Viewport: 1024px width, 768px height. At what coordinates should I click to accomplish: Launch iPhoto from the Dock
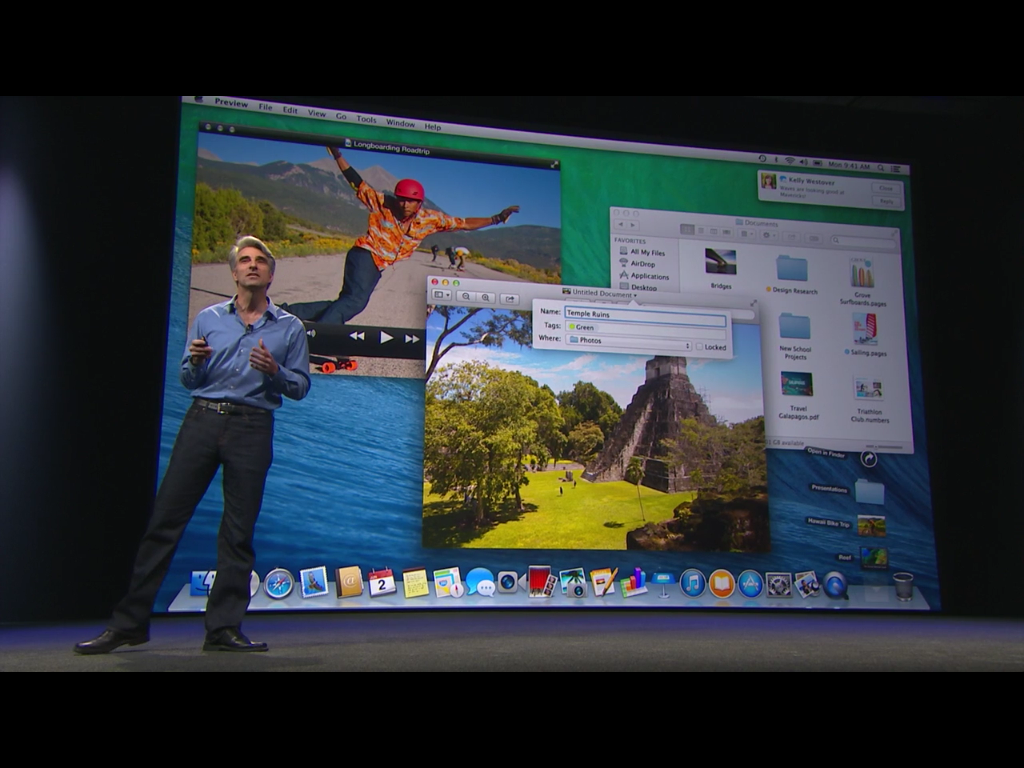click(x=573, y=583)
